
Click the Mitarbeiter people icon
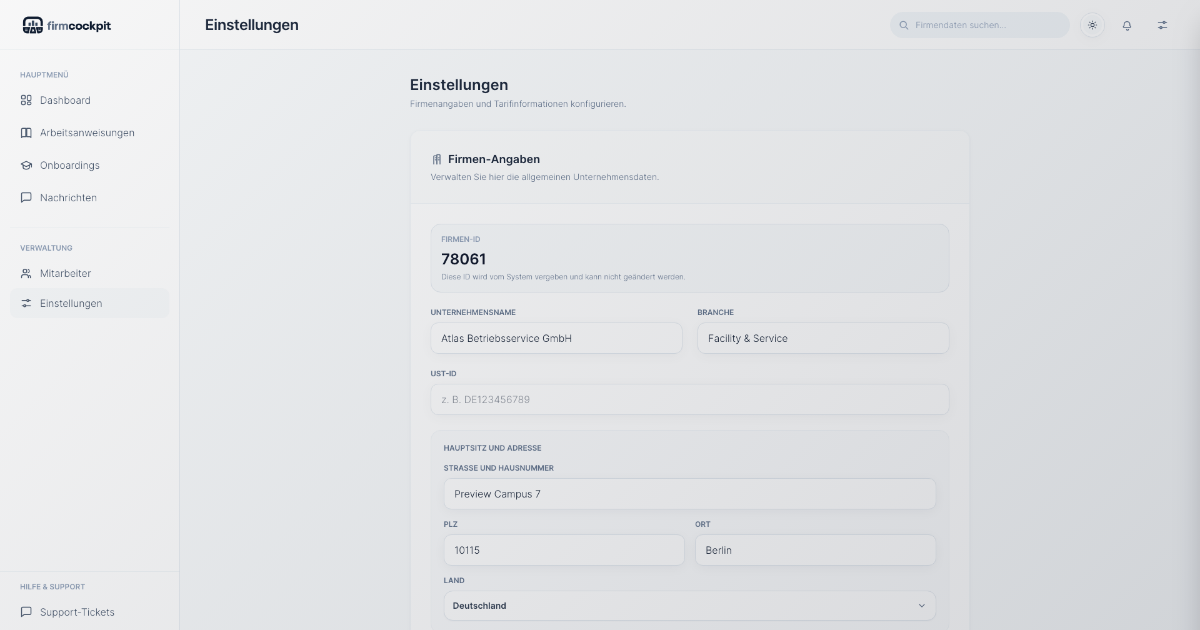tap(27, 273)
